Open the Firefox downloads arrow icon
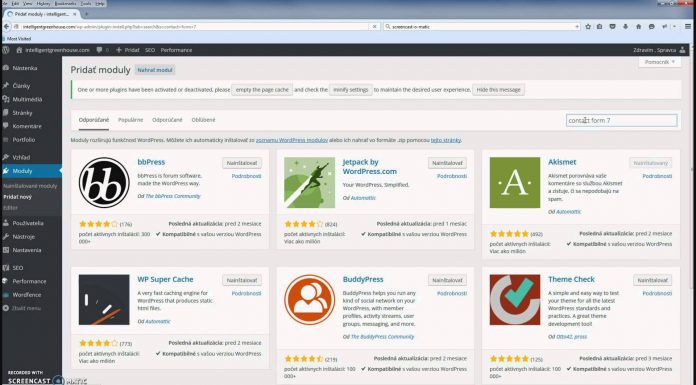 tap(625, 27)
